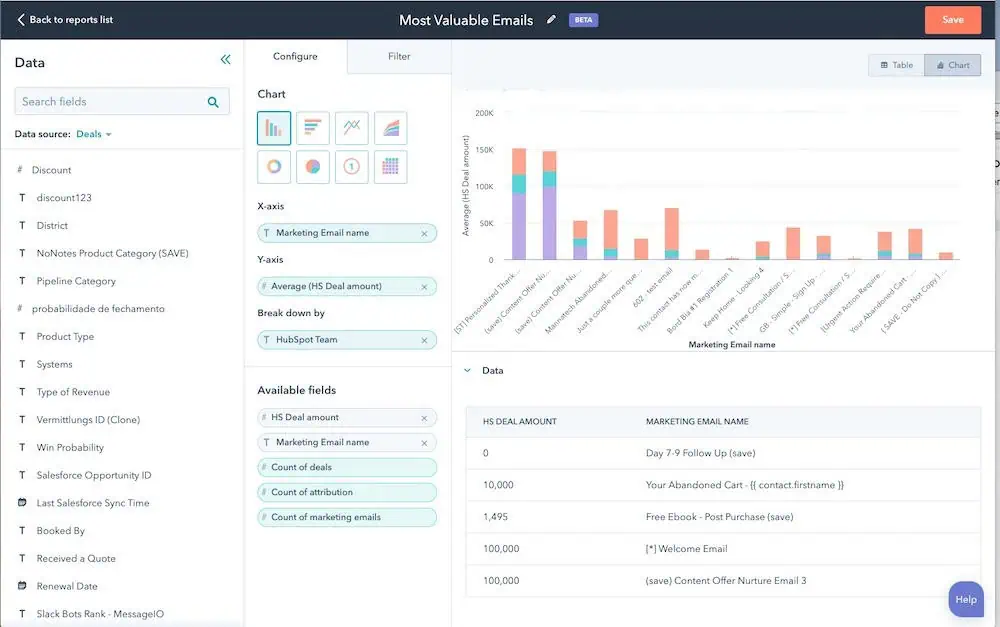Select NoNotes Product Category (SAVE) field
Screen dimensions: 1000x627
tap(112, 253)
